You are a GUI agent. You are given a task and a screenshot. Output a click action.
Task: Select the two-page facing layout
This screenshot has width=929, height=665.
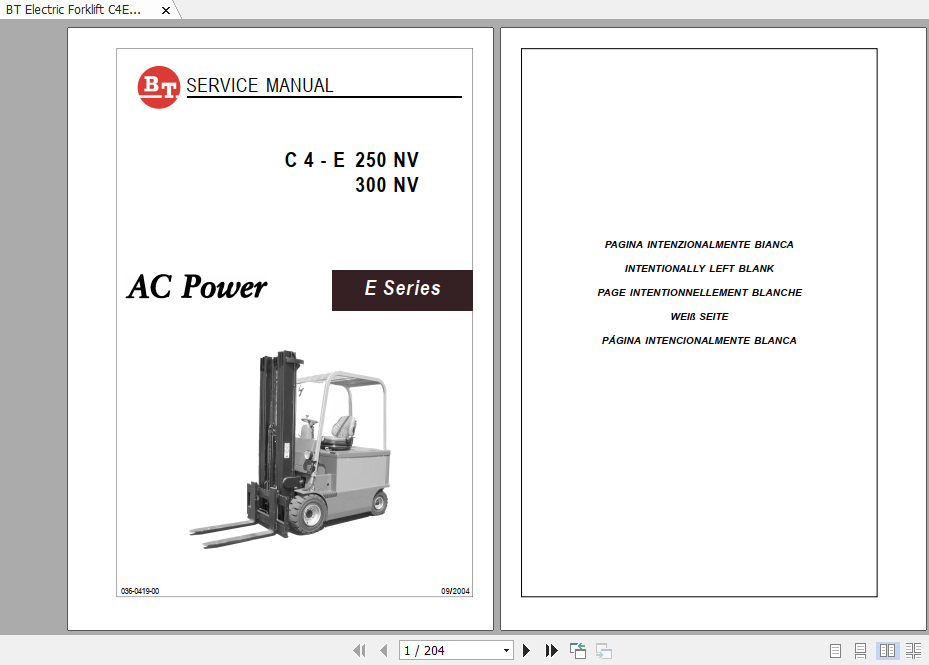(887, 651)
